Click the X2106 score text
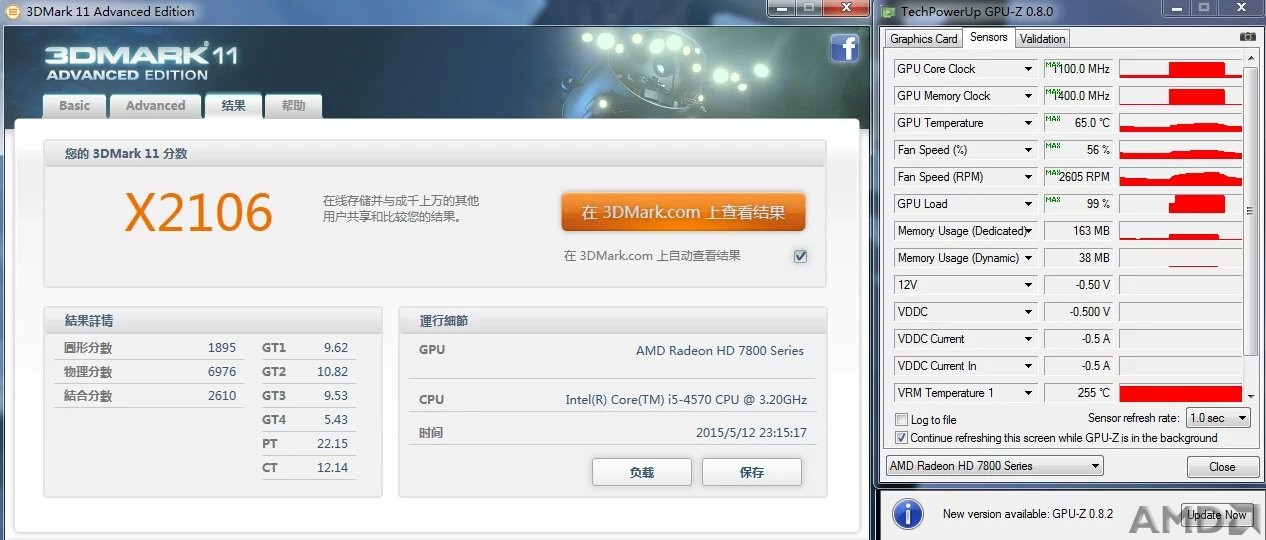 tap(198, 212)
